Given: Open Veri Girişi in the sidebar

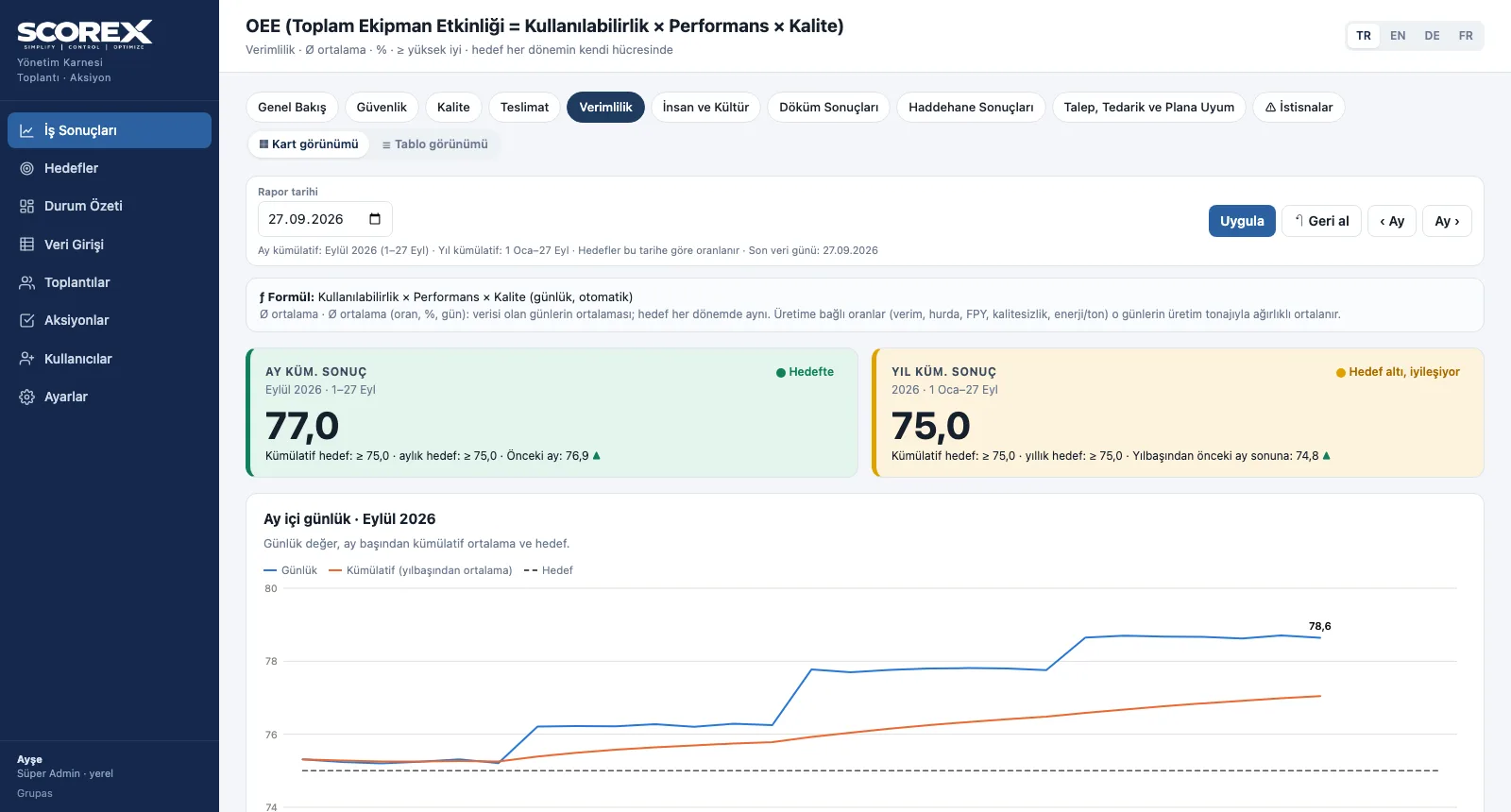Looking at the screenshot, I should pyautogui.click(x=110, y=245).
